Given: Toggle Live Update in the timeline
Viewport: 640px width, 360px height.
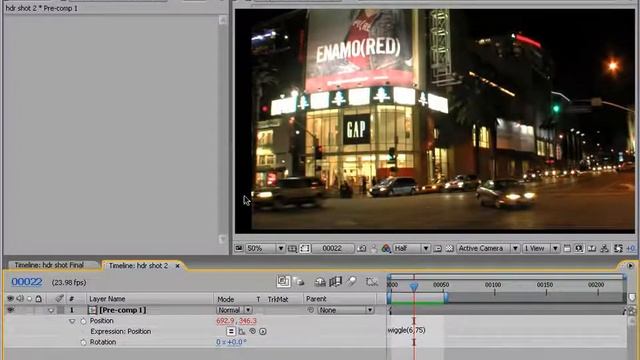Looking at the screenshot, I should click(x=283, y=281).
